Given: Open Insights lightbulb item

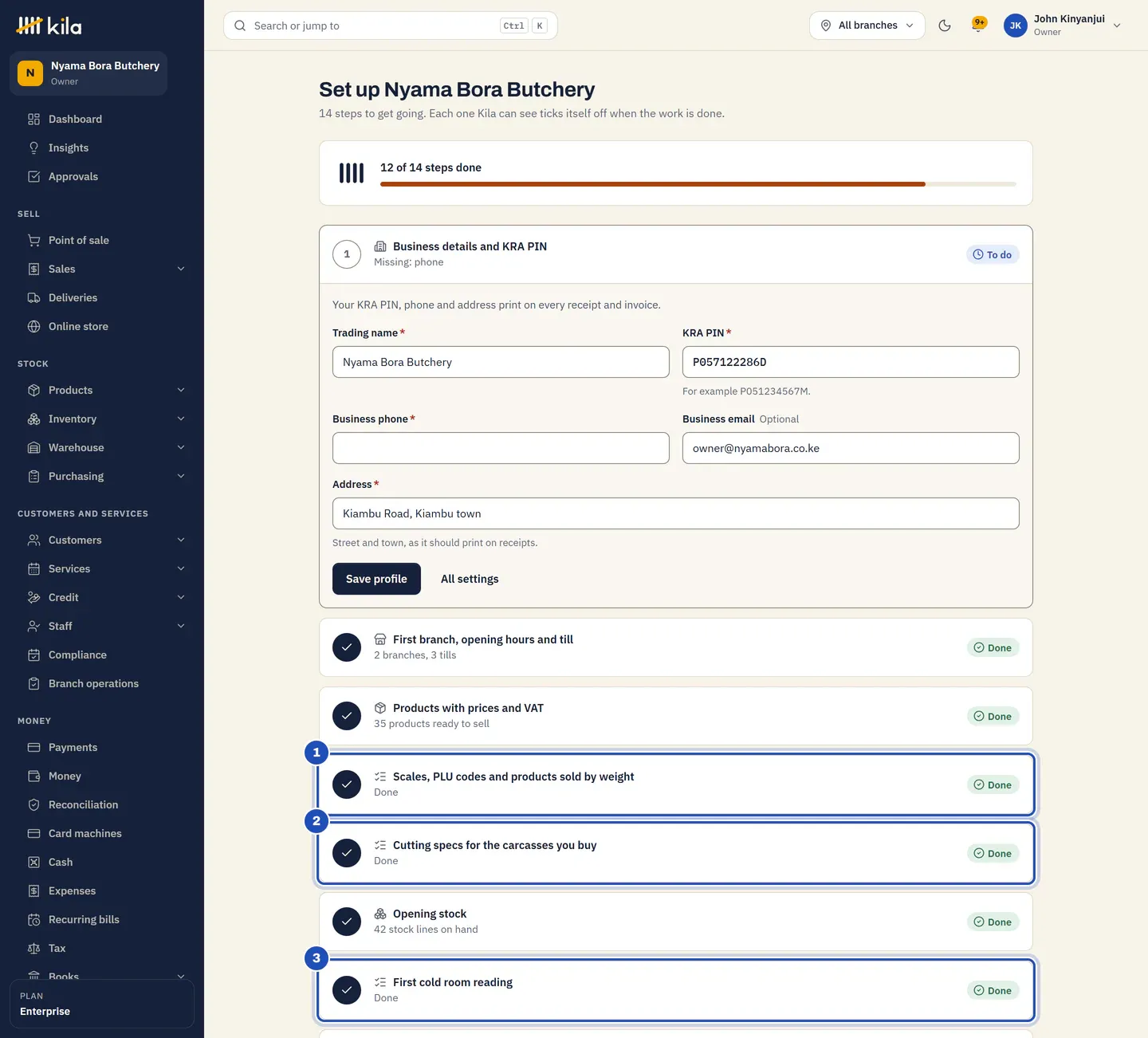Looking at the screenshot, I should [102, 147].
